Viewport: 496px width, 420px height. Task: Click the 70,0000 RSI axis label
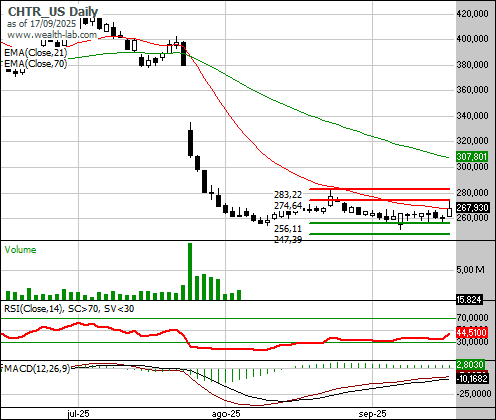tap(472, 317)
